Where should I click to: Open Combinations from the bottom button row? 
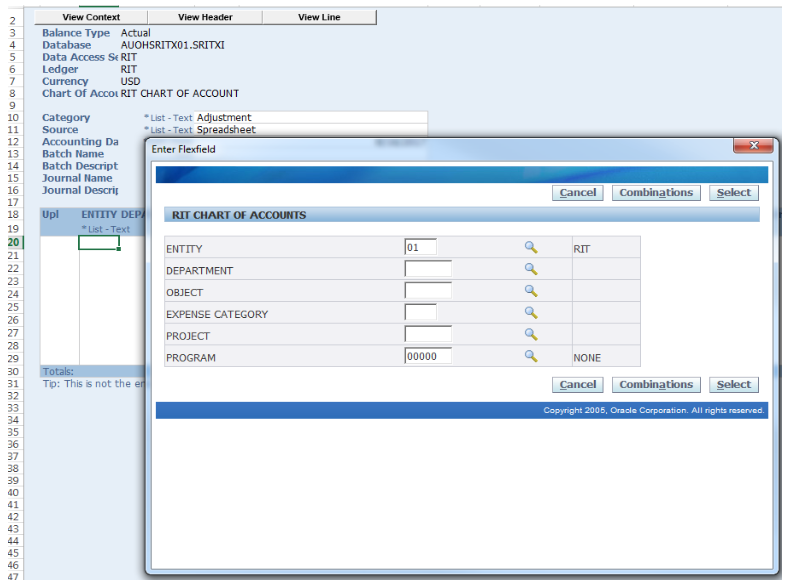(x=656, y=385)
